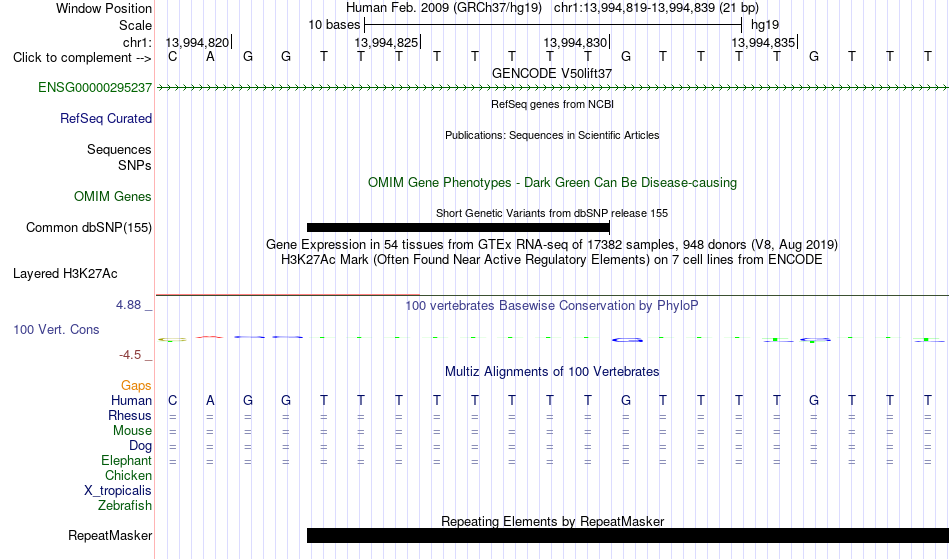Click the Layered H3K27Ac track label
This screenshot has height=559, width=950.
point(65,274)
